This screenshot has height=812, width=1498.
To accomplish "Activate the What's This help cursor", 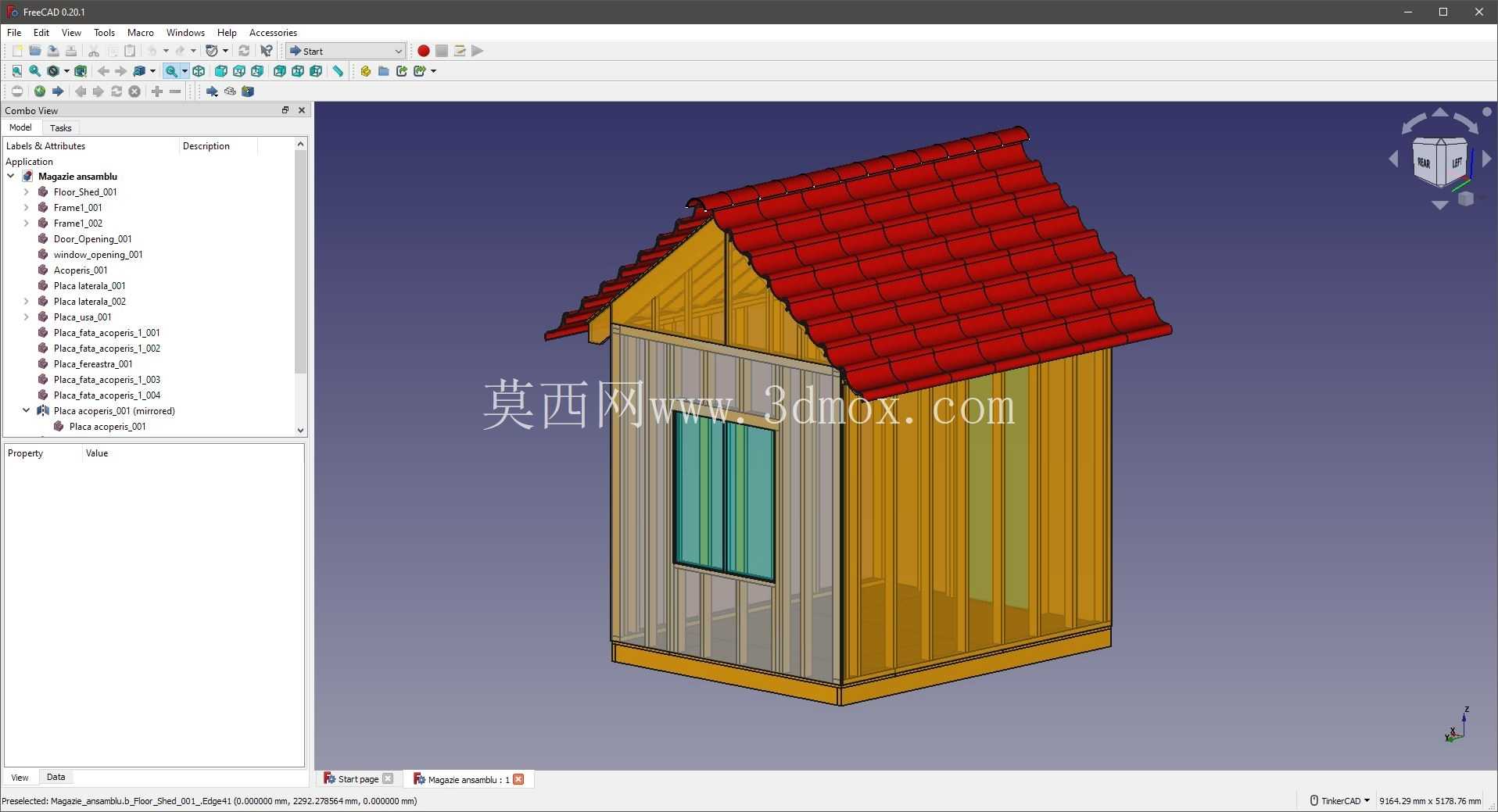I will [x=267, y=51].
